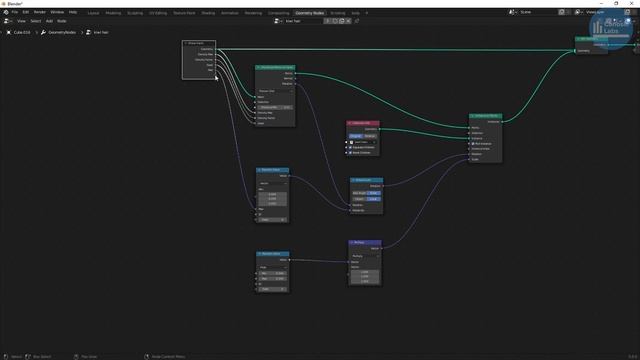Click the Max value field in lower Random Value
Viewport: 640px width, 360px height.
point(273,279)
